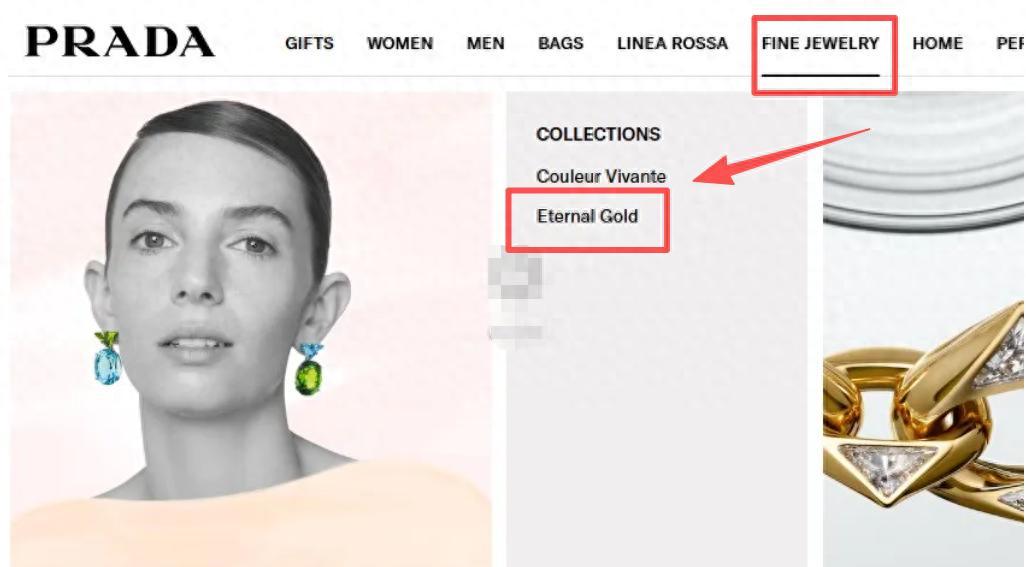1026x567 pixels.
Task: Click the small blurred bar under the pixelated block
Action: point(516,333)
